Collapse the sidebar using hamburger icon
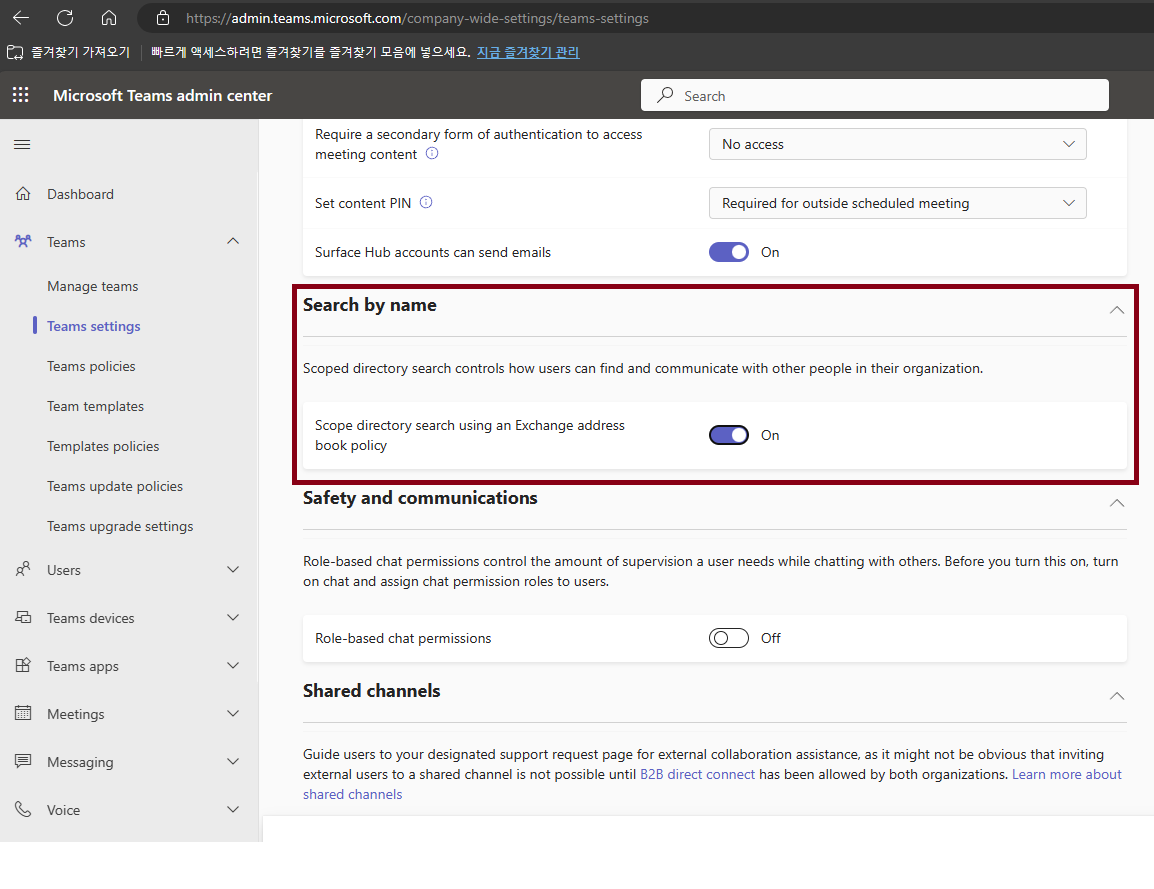1154x889 pixels. (22, 144)
